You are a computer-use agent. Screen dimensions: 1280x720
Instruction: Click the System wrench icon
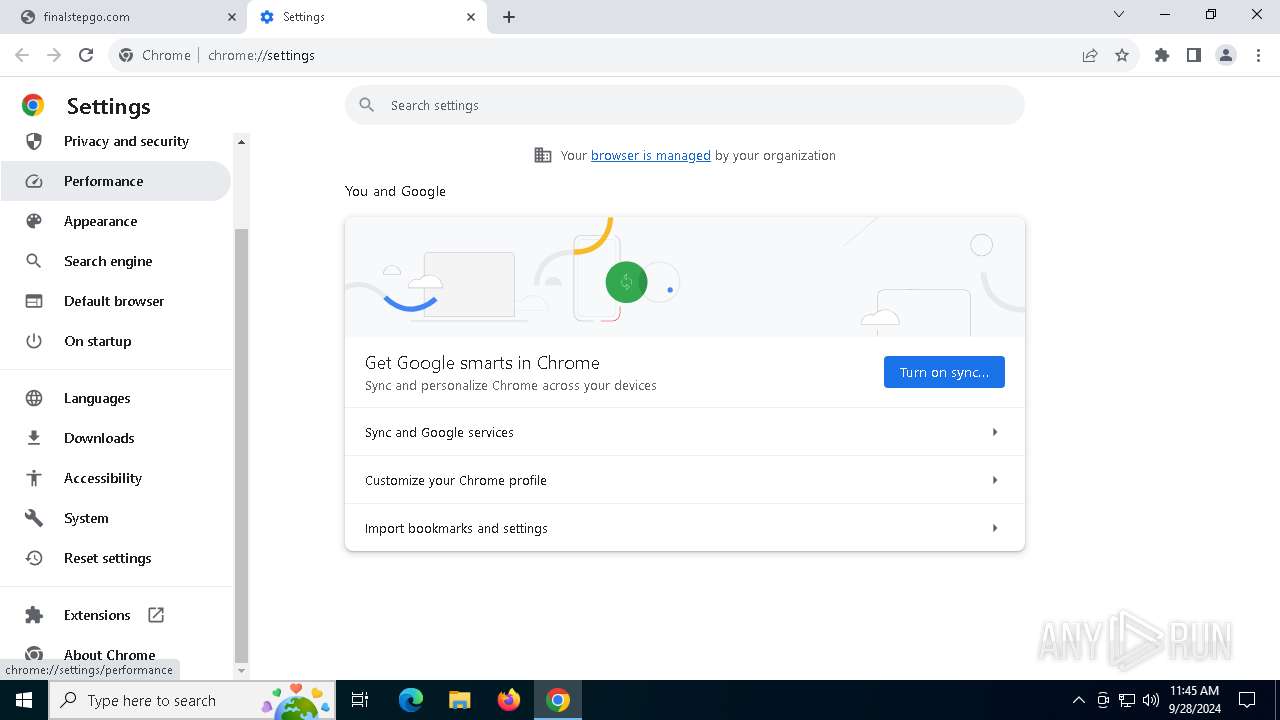coord(34,518)
